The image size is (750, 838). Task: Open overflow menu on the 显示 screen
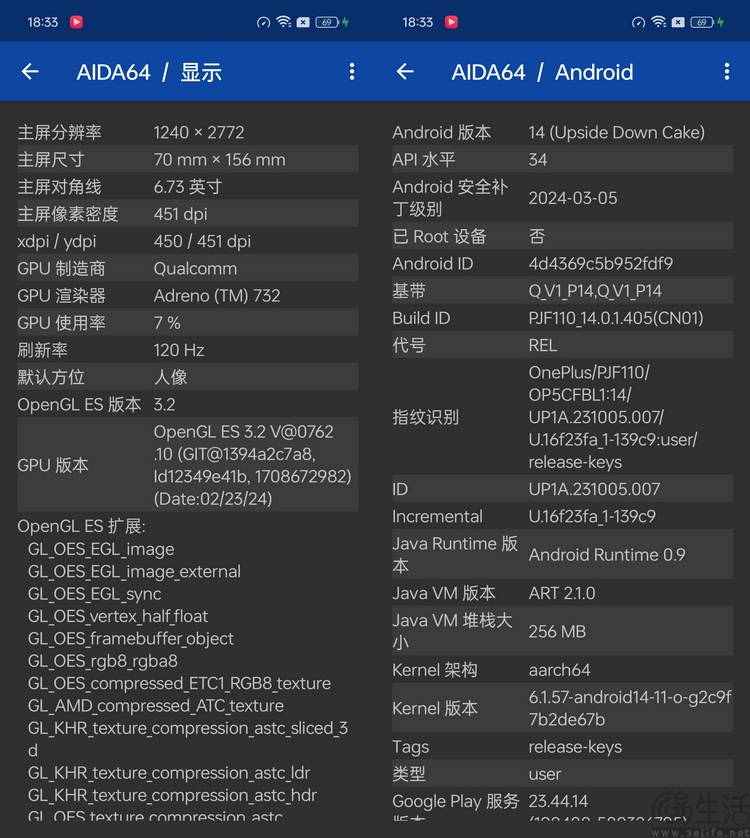pyautogui.click(x=352, y=72)
